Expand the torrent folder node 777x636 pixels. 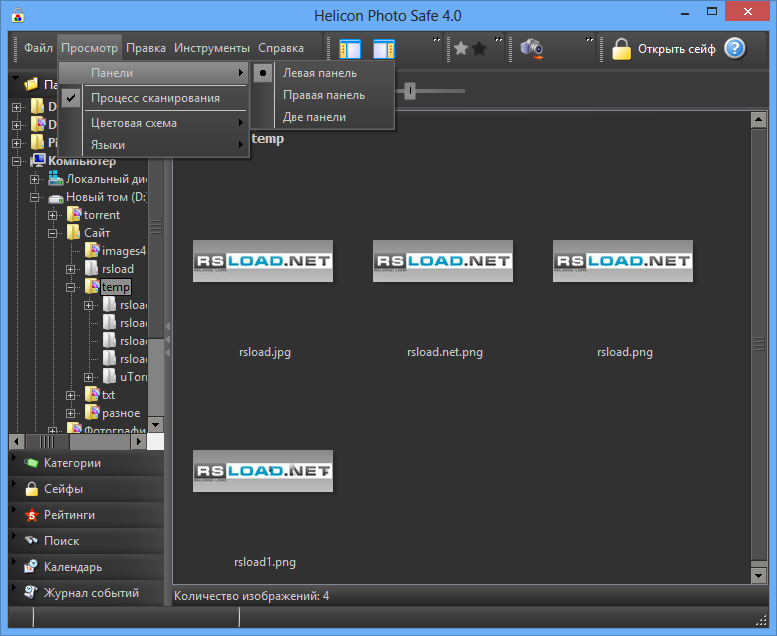(52, 215)
